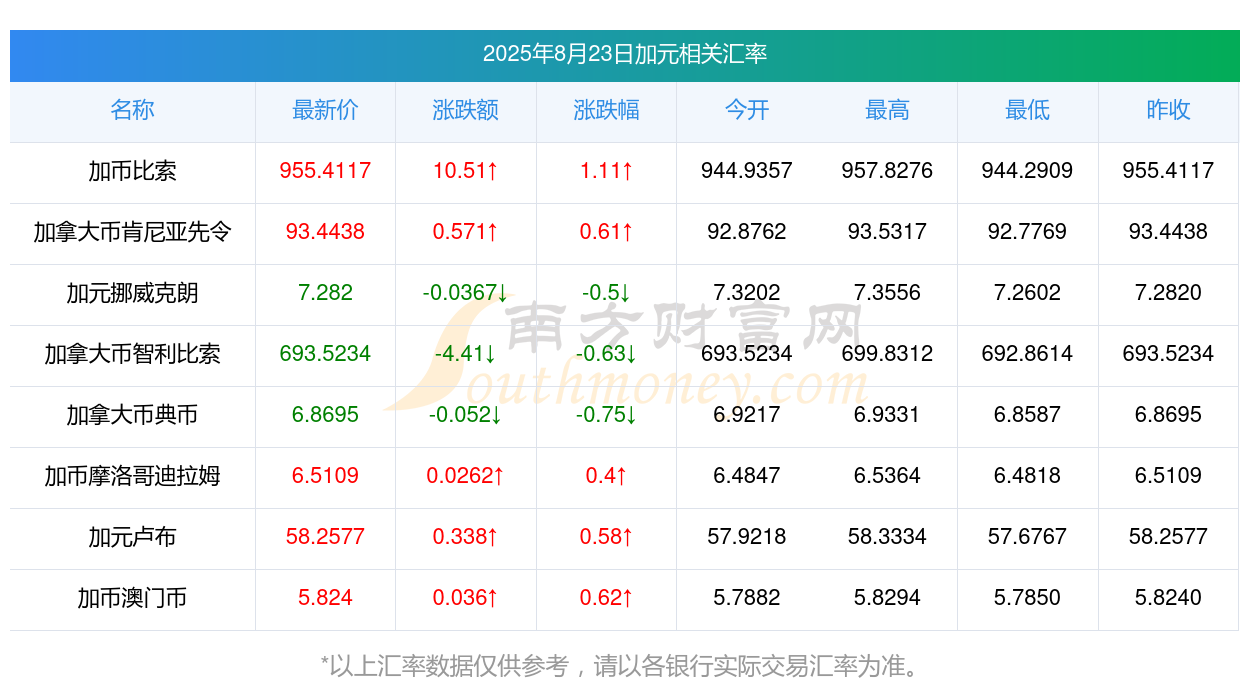This screenshot has height=698, width=1250.
Task: Click the 昨收 column header
Action: 1168,110
